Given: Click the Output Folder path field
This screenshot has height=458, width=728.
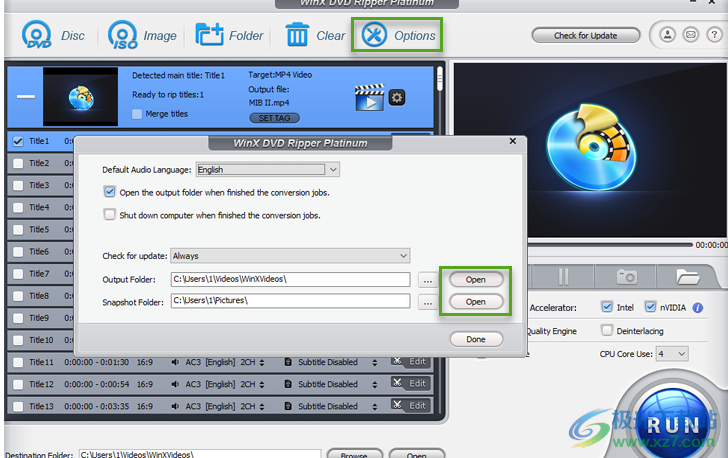Looking at the screenshot, I should (290, 279).
